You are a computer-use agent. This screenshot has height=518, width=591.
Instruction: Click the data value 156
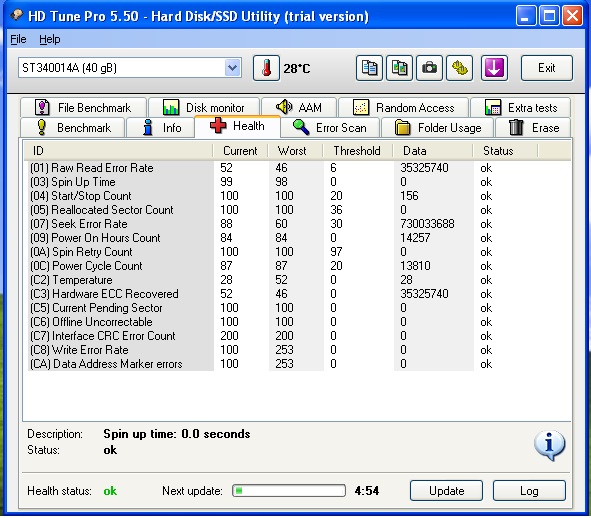409,196
